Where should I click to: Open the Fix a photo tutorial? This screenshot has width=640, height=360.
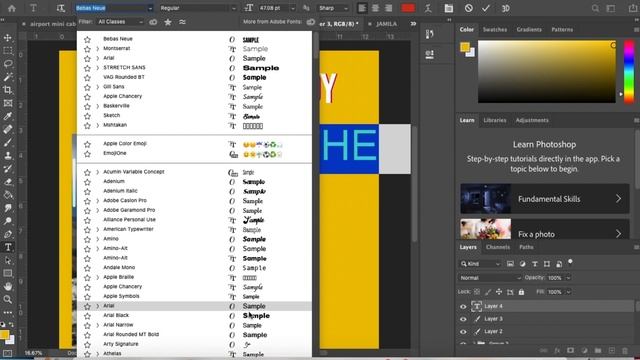(x=545, y=229)
